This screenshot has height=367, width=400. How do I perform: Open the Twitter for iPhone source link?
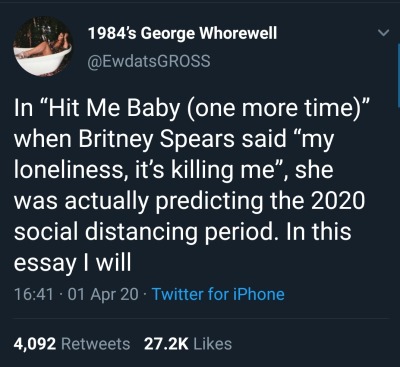pyautogui.click(x=218, y=294)
